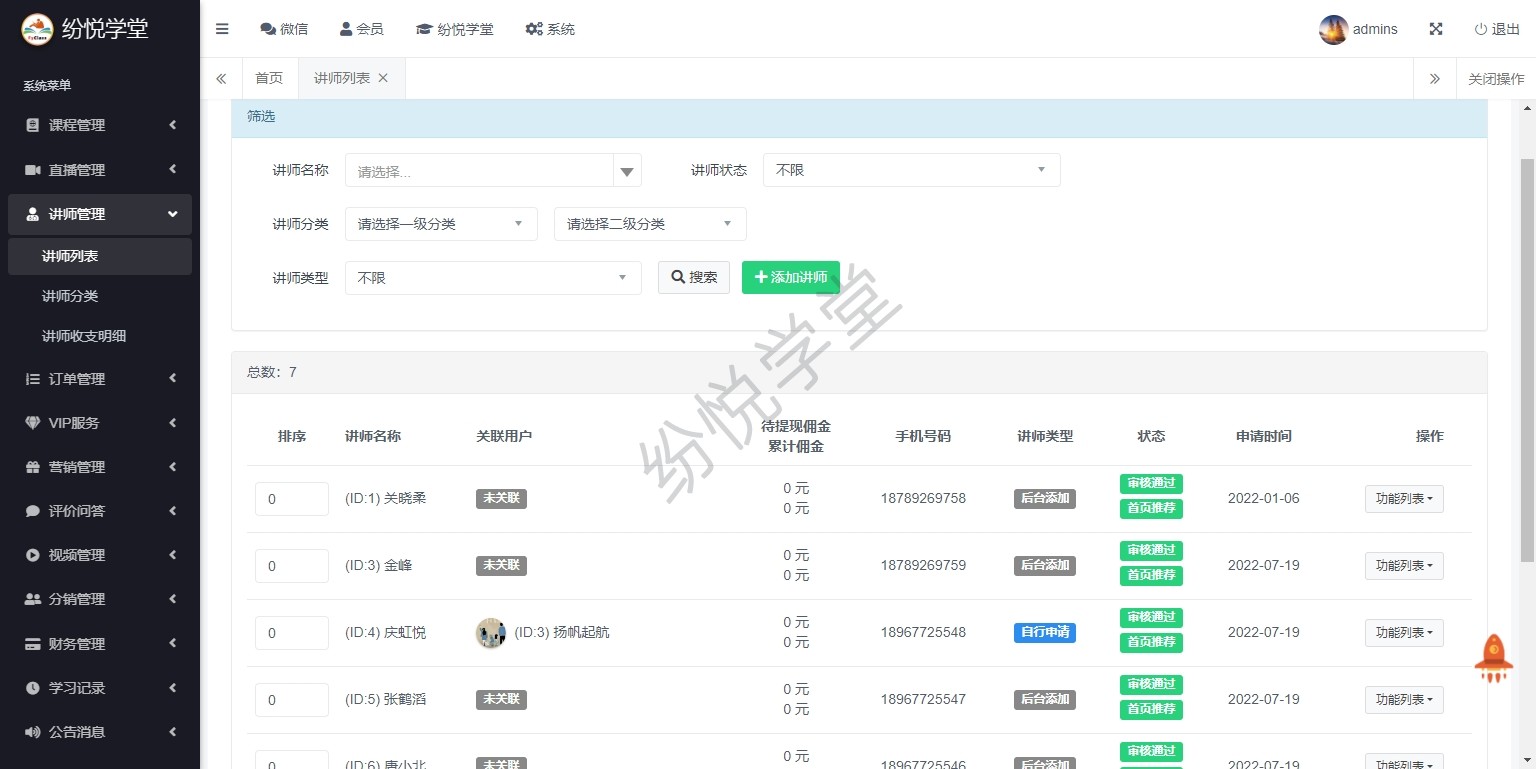Viewport: 1536px width, 769px height.
Task: Click the green 添加讲师 button
Action: 790,278
